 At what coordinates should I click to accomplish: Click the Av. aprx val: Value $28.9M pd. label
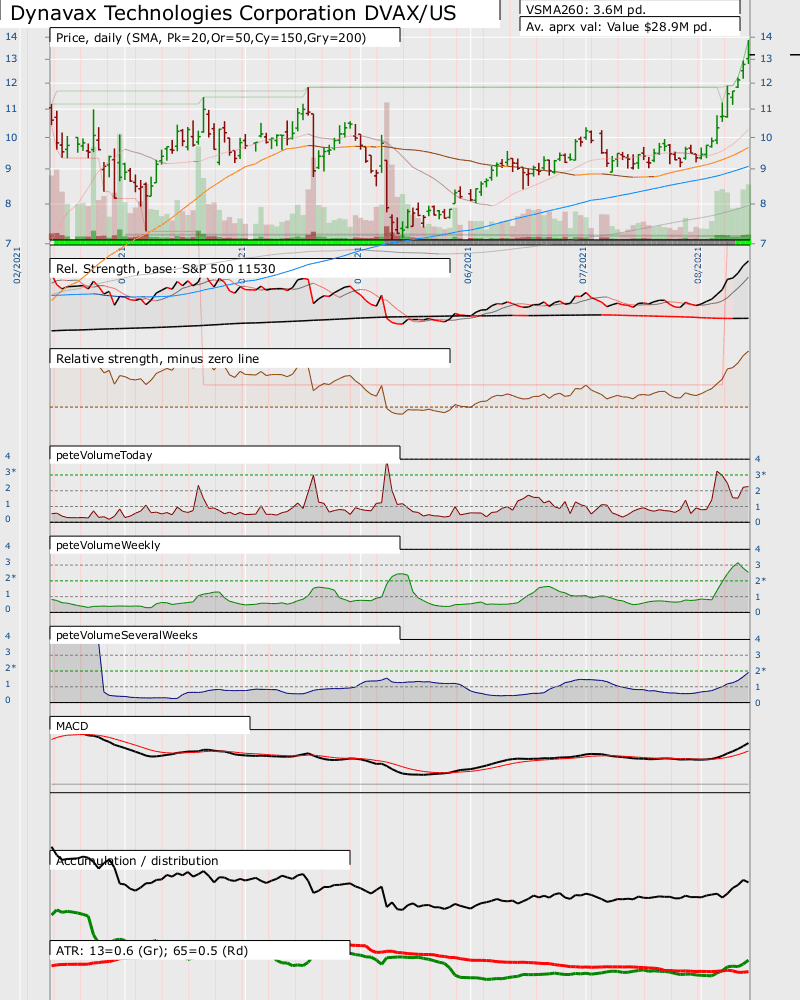619,27
